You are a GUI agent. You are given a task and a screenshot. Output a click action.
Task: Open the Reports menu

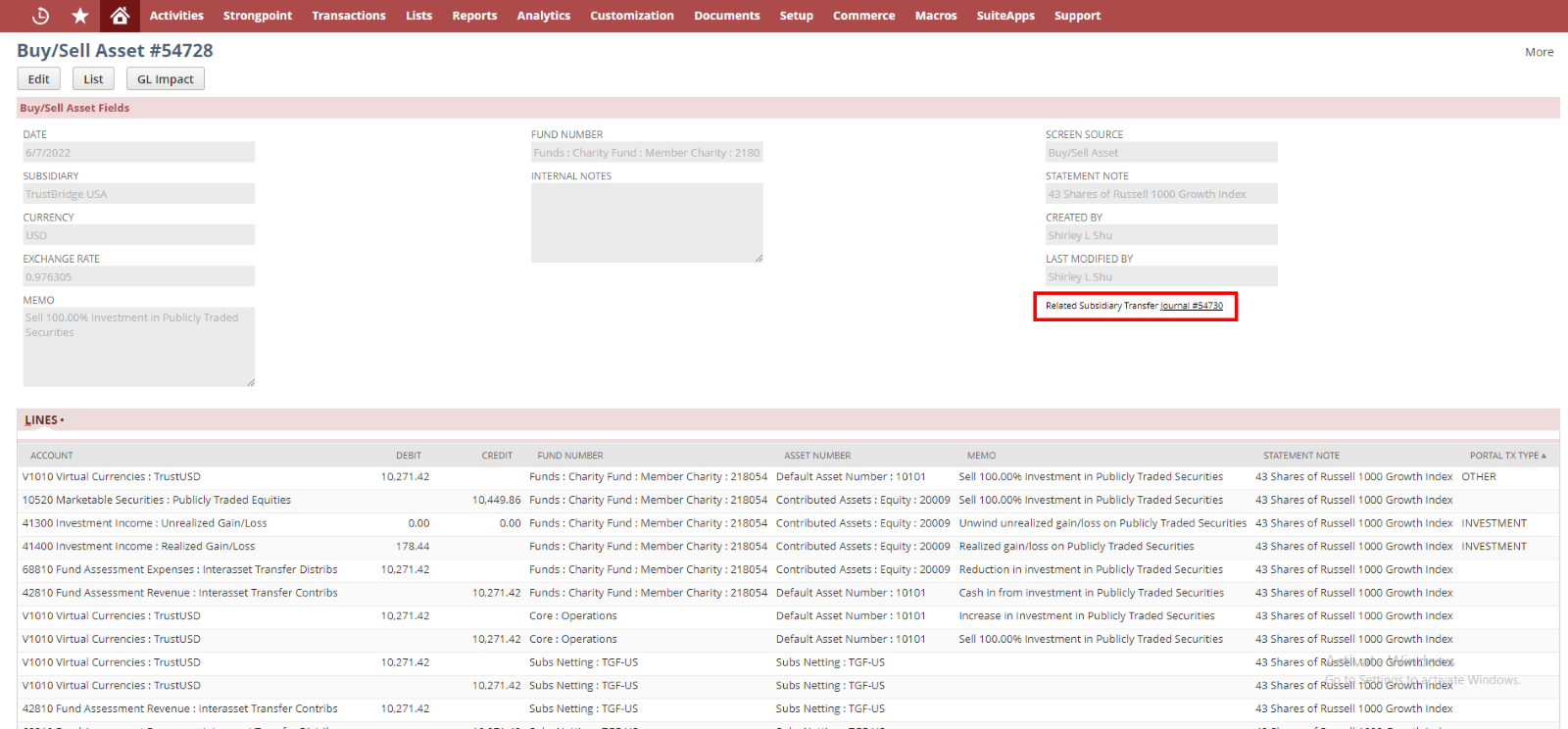click(474, 16)
